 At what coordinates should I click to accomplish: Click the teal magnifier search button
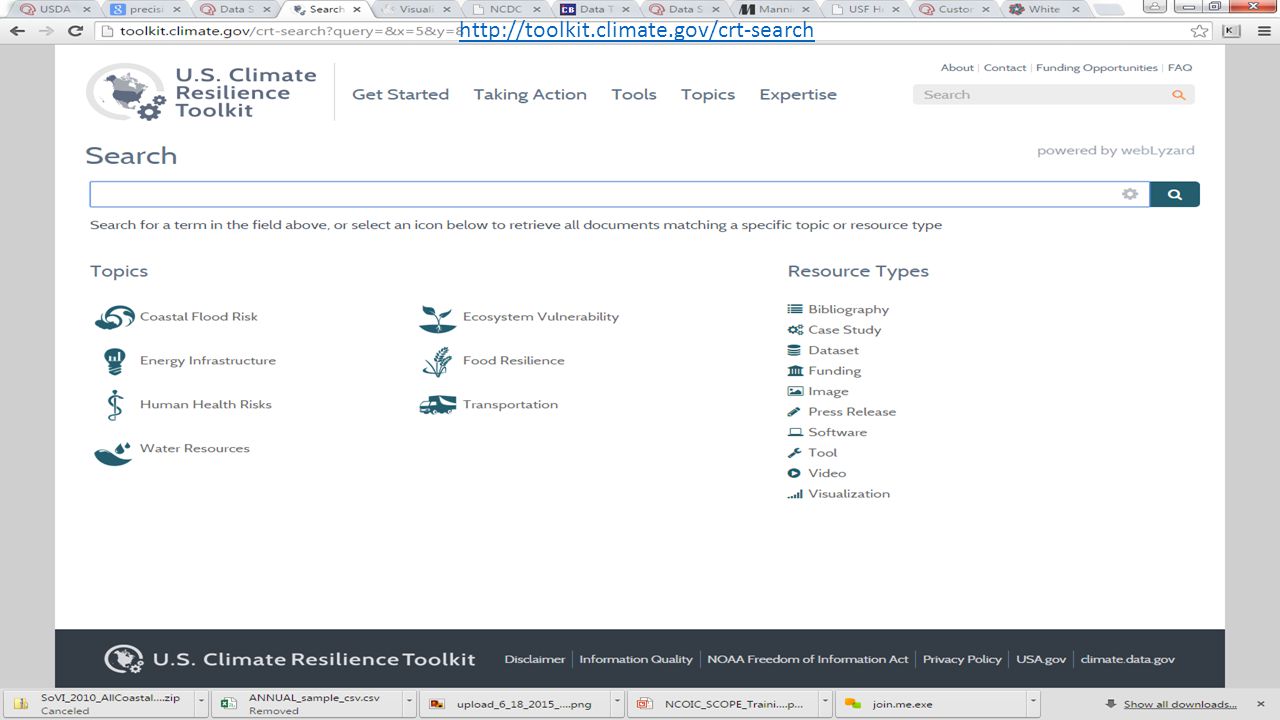coord(1175,194)
